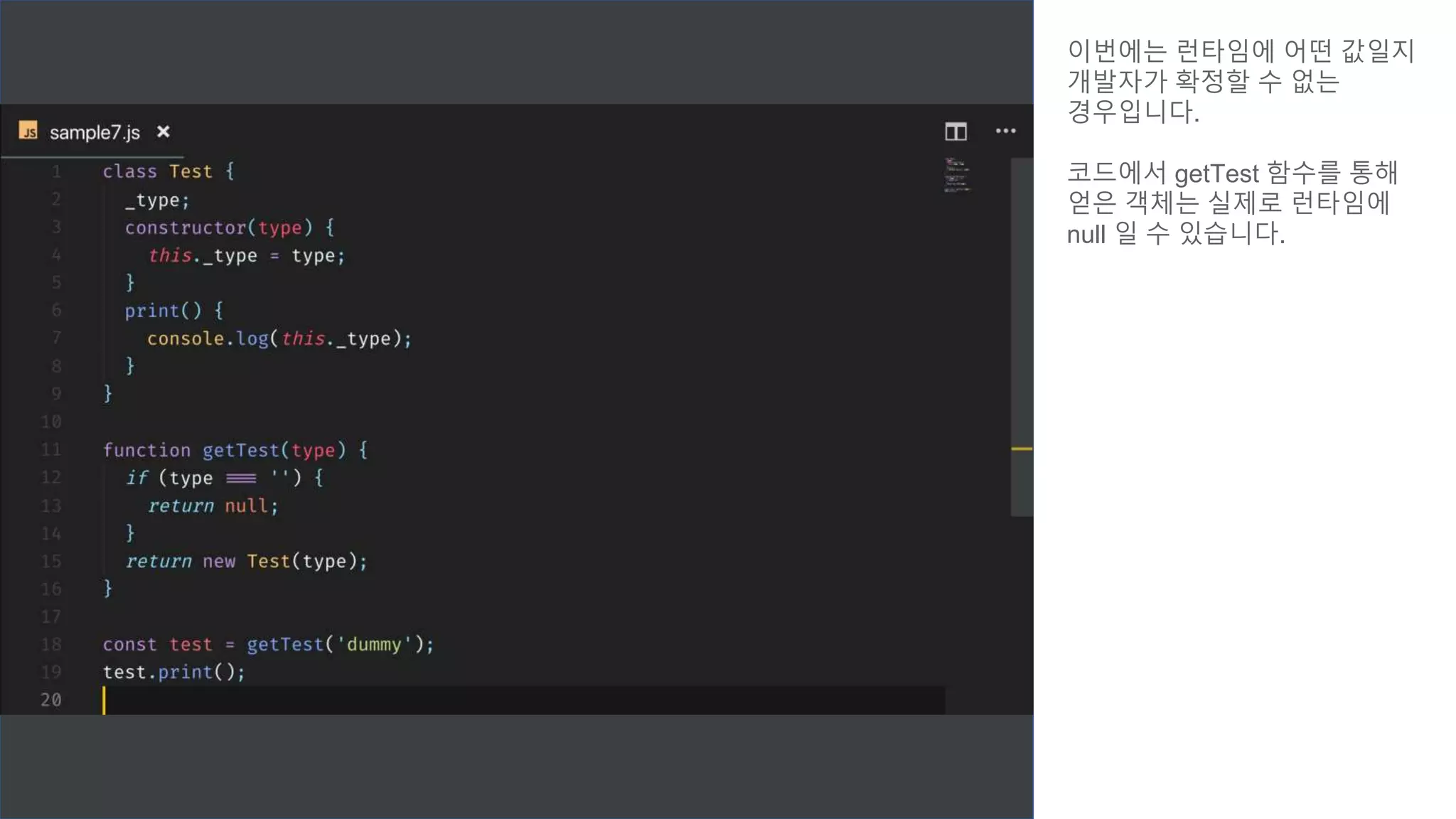The height and width of the screenshot is (819, 1456).
Task: Click closing brace on line 9
Action: 107,393
